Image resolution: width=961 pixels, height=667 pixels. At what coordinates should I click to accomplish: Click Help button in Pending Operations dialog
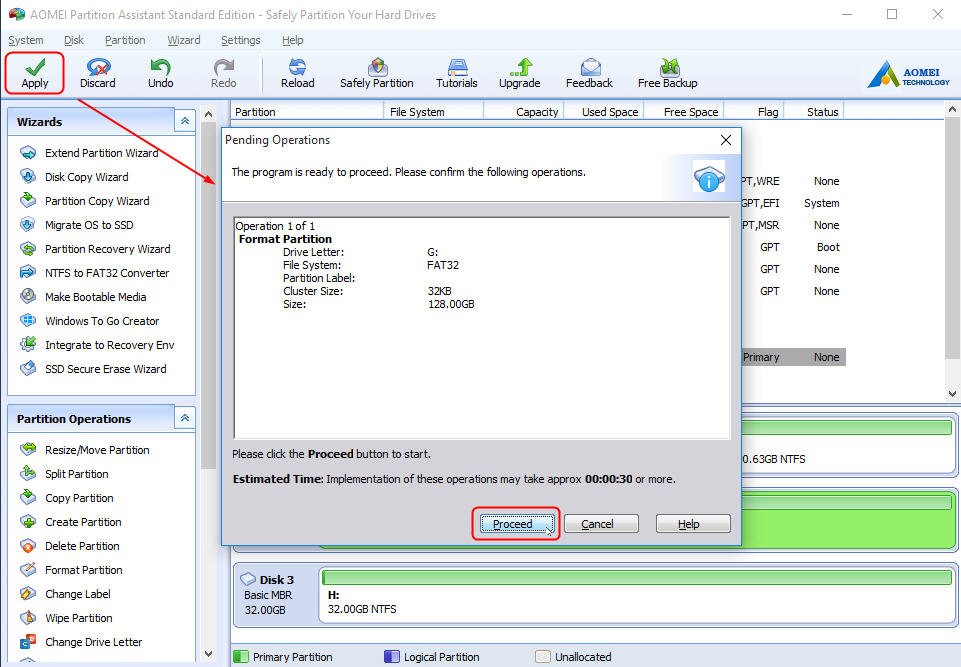pos(693,524)
